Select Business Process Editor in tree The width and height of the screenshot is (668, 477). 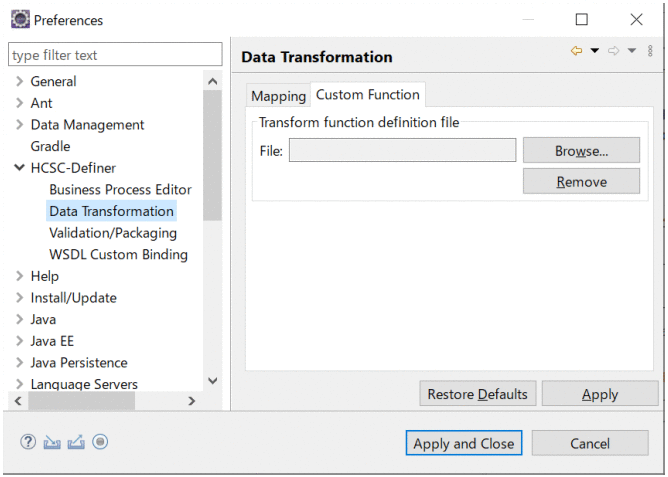[120, 189]
